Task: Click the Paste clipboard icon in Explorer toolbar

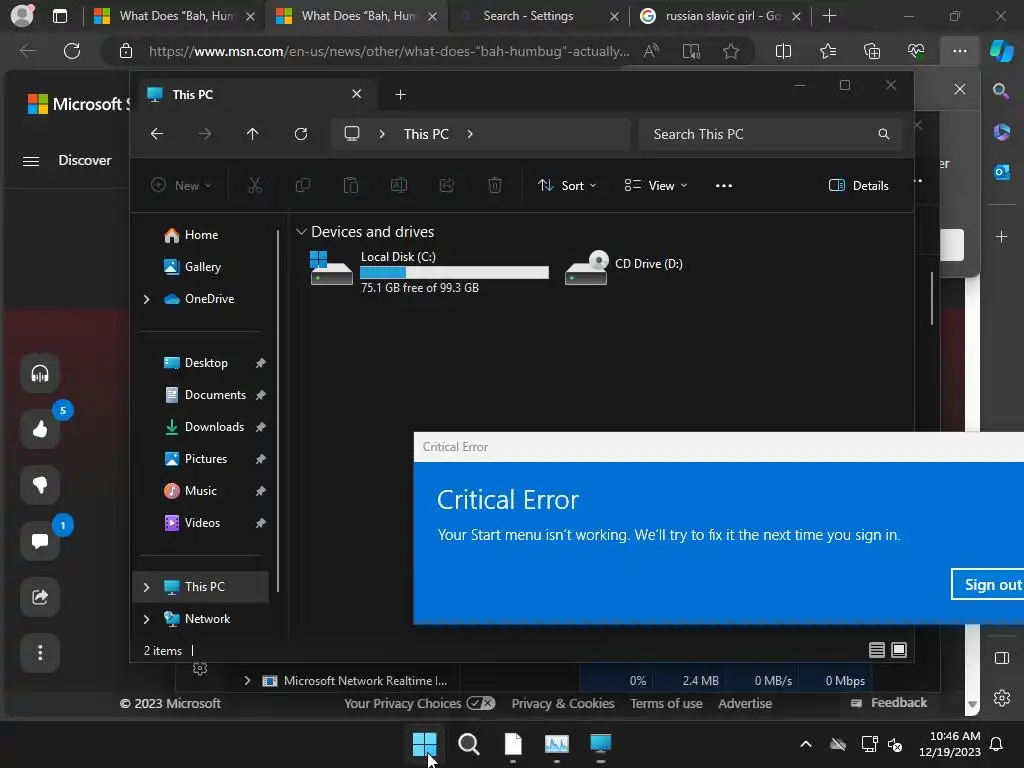Action: pos(351,185)
